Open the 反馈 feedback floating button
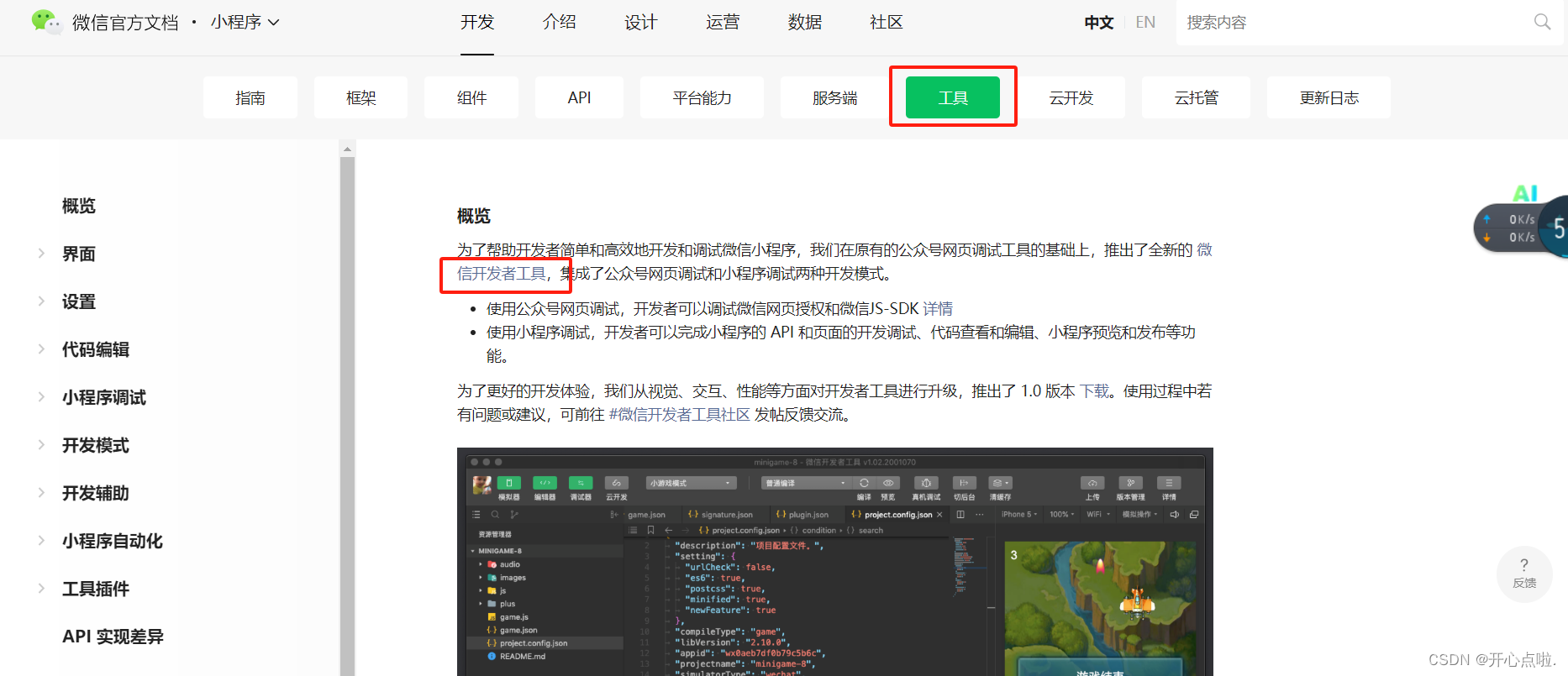Image resolution: width=1568 pixels, height=676 pixels. 1524,574
